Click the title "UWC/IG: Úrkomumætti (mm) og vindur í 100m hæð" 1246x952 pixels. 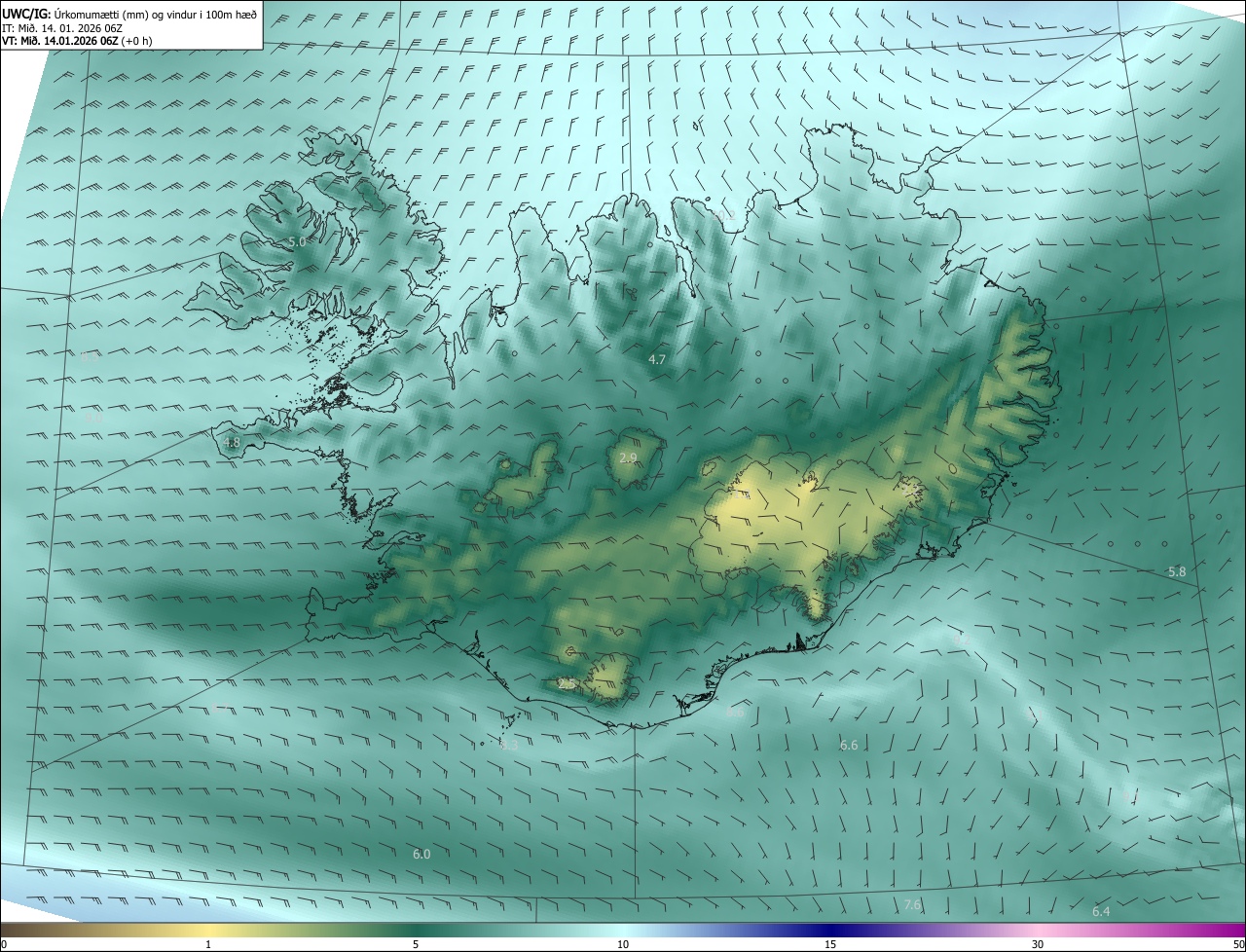pyautogui.click(x=130, y=13)
